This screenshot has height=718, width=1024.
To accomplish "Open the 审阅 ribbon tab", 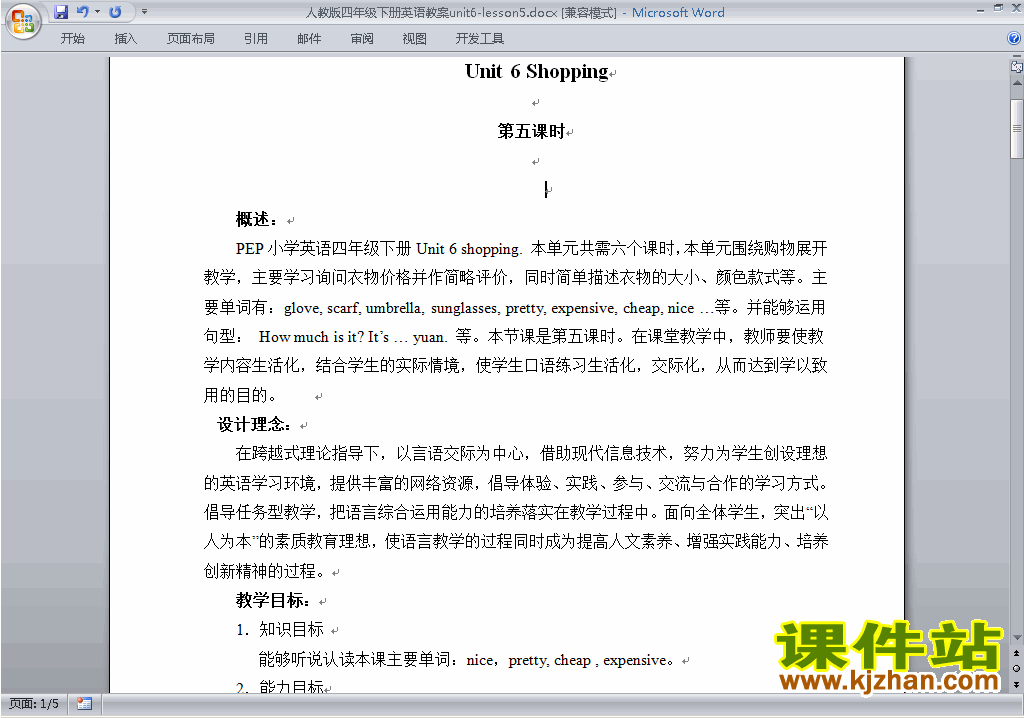I will pos(362,39).
